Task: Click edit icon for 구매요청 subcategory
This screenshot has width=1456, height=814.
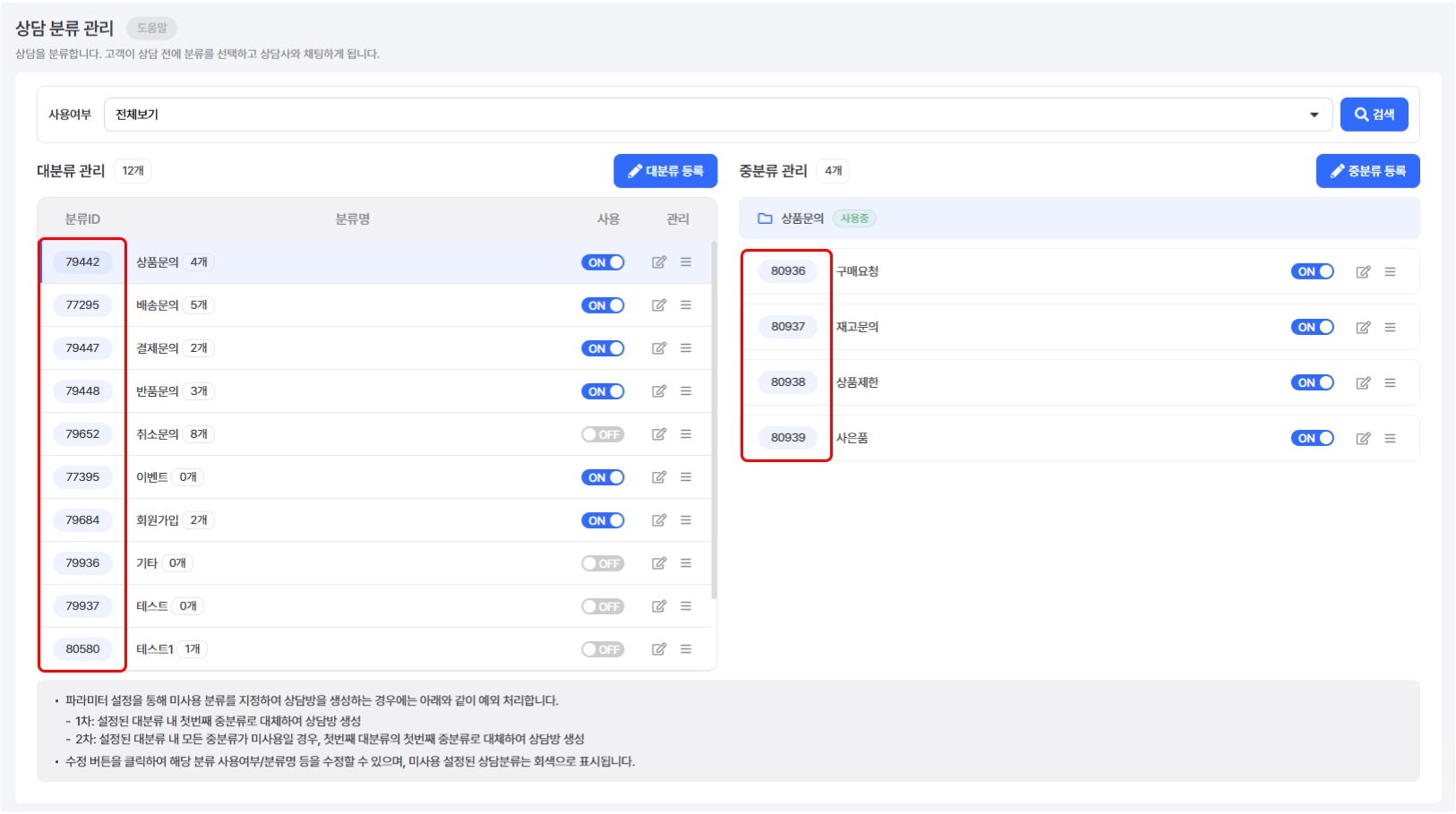Action: coord(1363,271)
